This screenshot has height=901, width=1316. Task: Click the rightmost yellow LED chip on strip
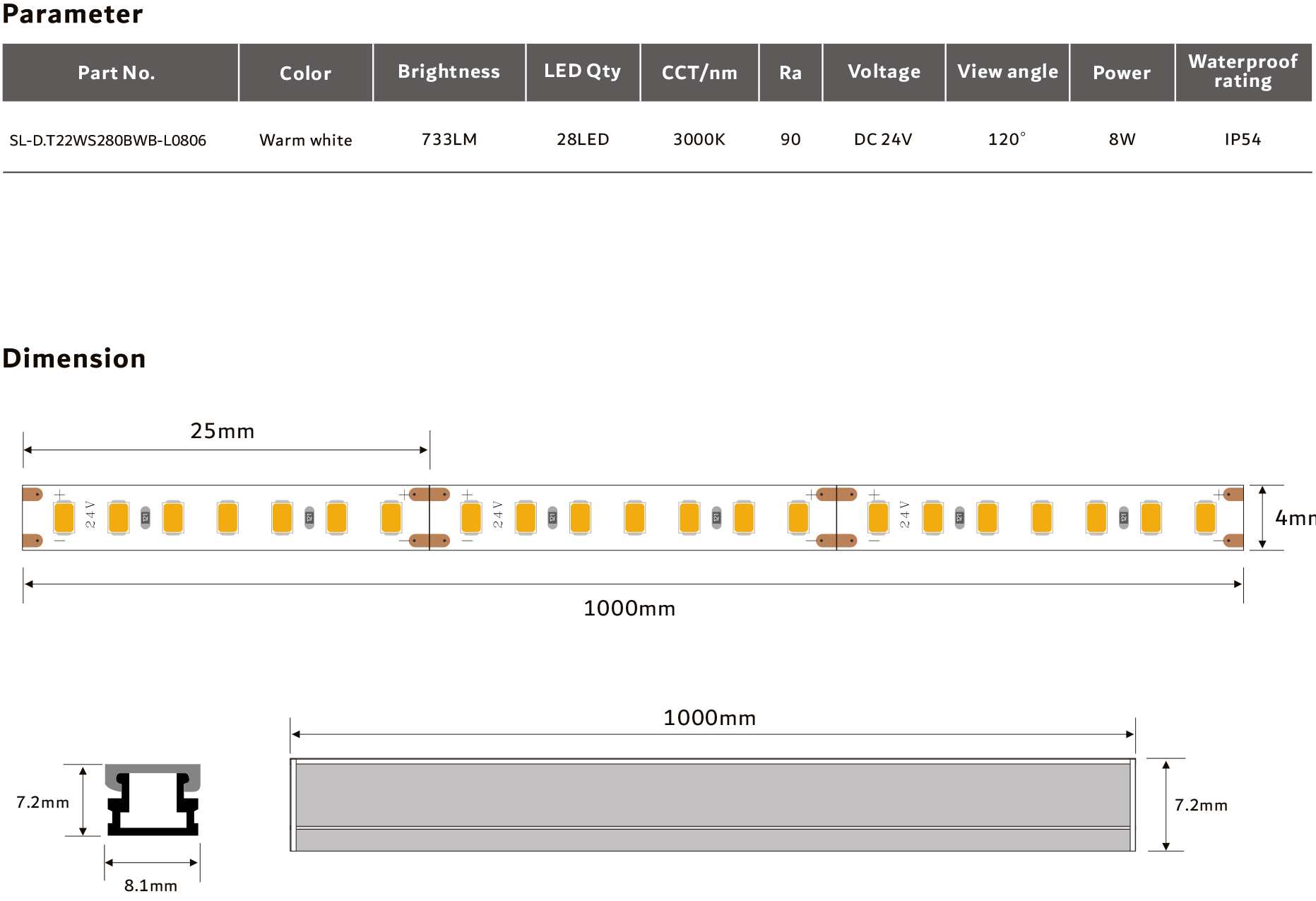pyautogui.click(x=1205, y=518)
